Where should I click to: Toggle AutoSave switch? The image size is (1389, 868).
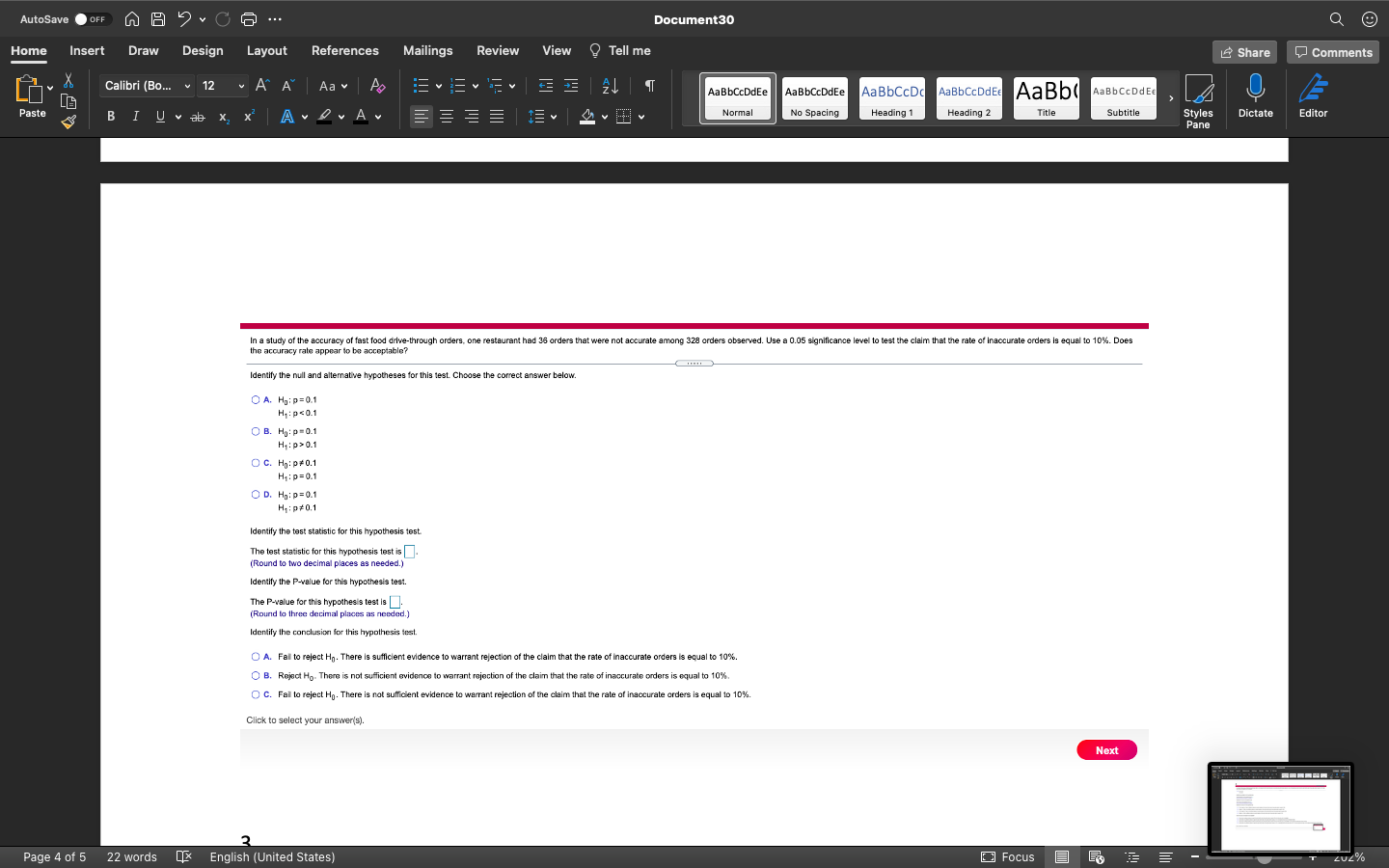coord(93,19)
